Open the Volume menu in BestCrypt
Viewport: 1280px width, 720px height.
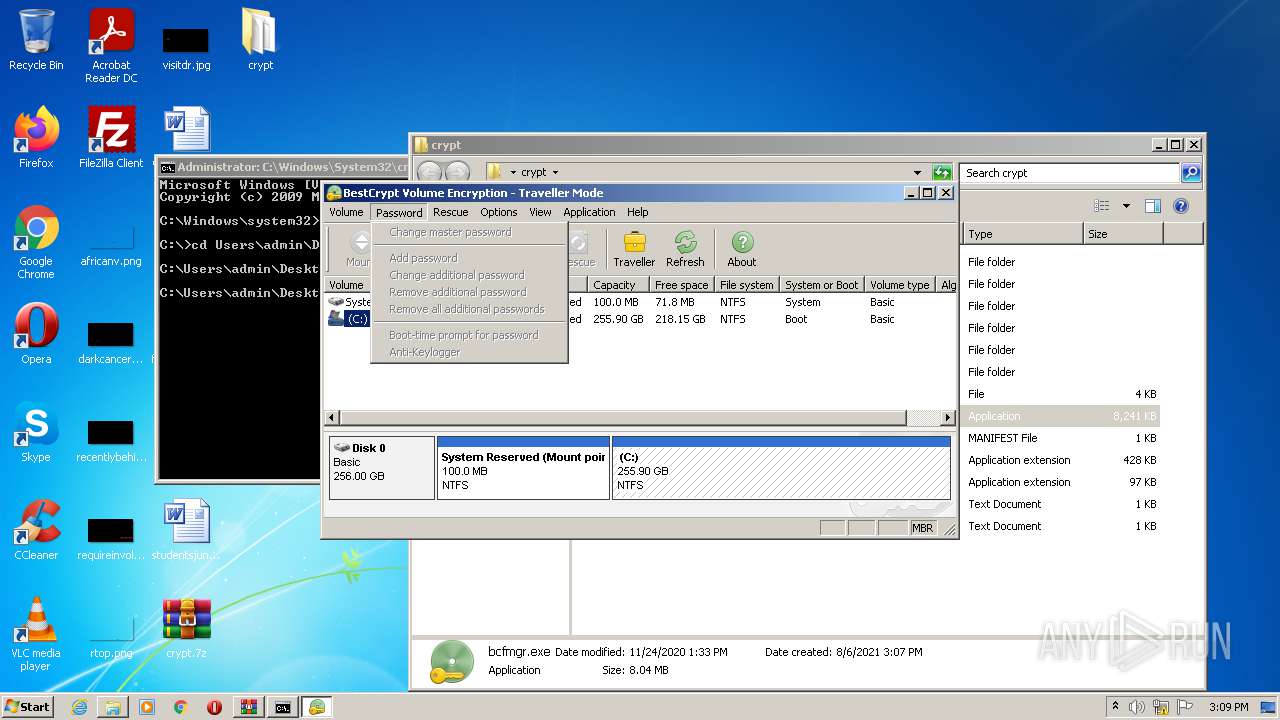(346, 212)
